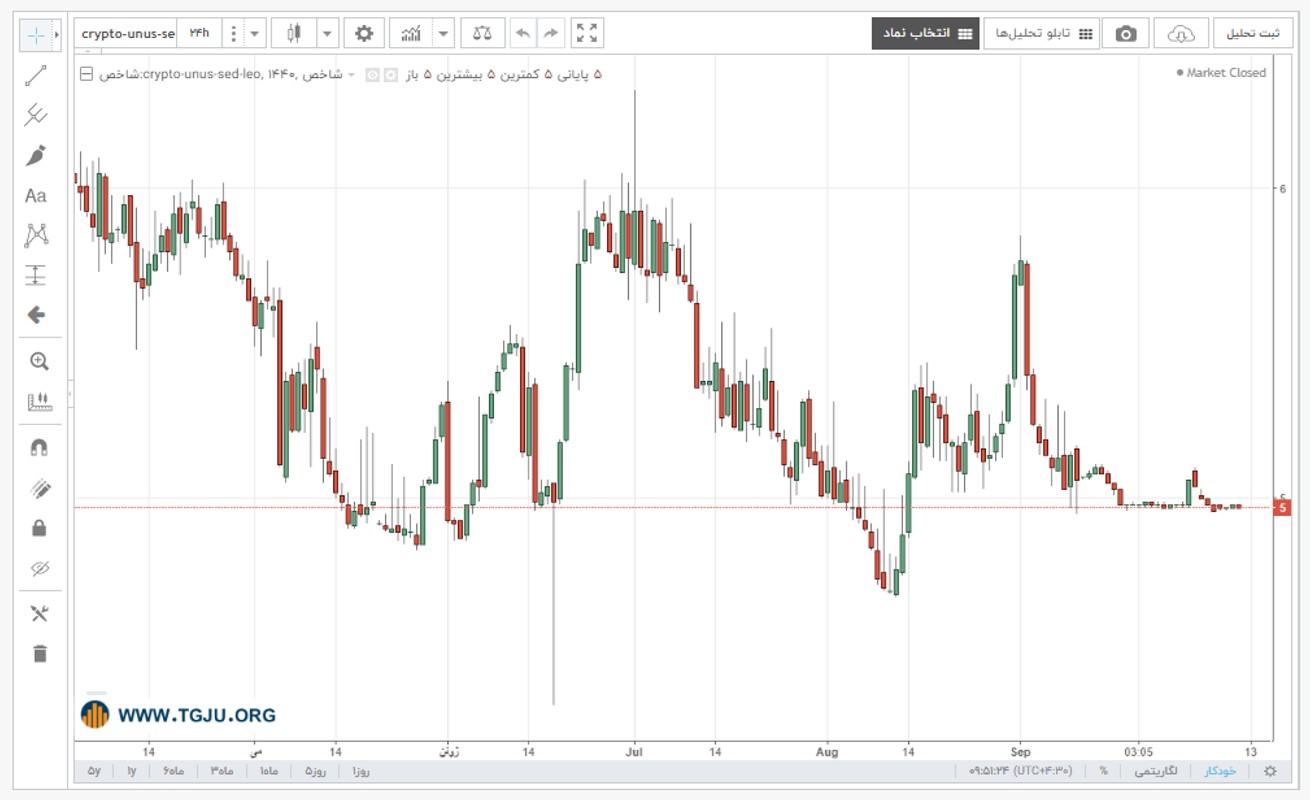Open the تابلو تحلیل‌ها board
The image size is (1310, 800).
(x=1041, y=34)
